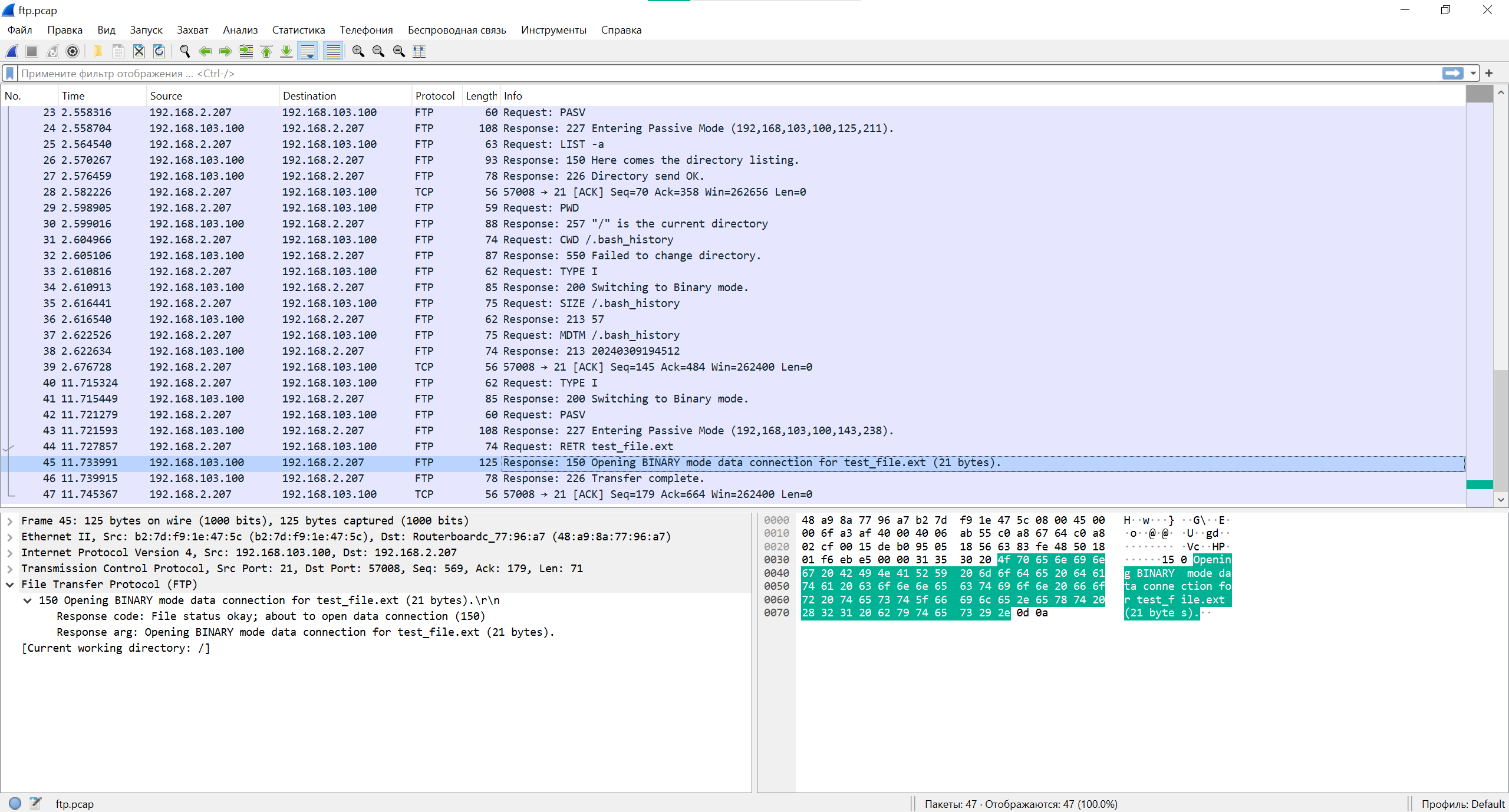Open the recent display filter dropdown arrow
Viewport: 1509px width, 812px height.
[1473, 73]
